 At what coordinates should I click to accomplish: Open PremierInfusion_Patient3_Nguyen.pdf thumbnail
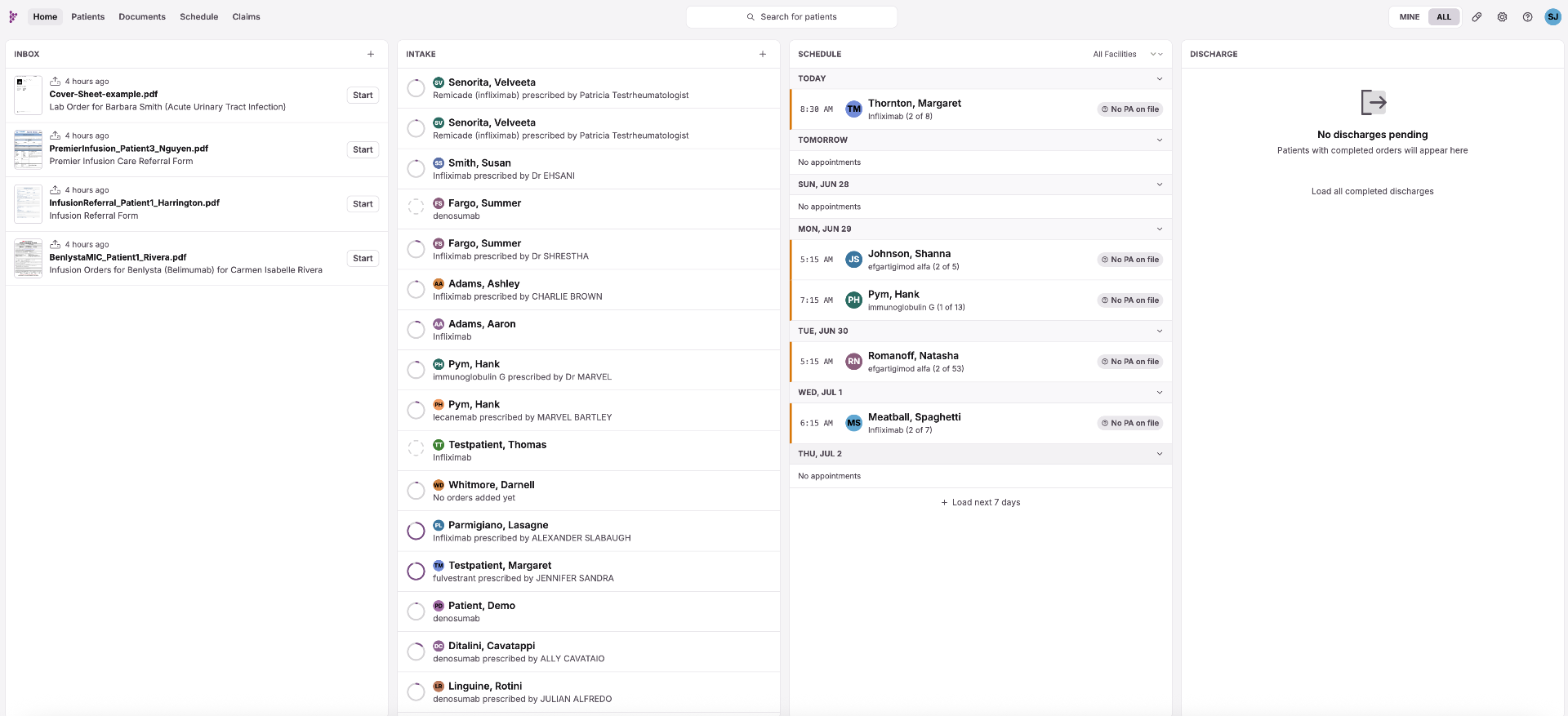coord(28,149)
